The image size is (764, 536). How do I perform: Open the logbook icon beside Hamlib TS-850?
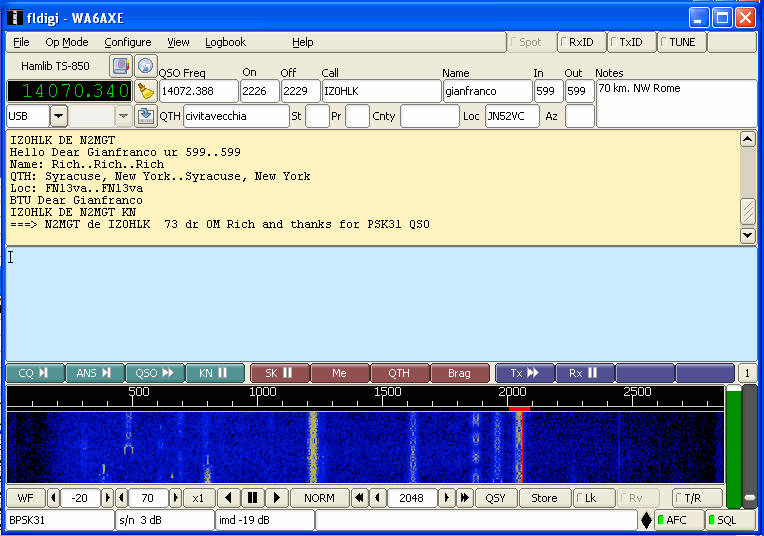120,66
